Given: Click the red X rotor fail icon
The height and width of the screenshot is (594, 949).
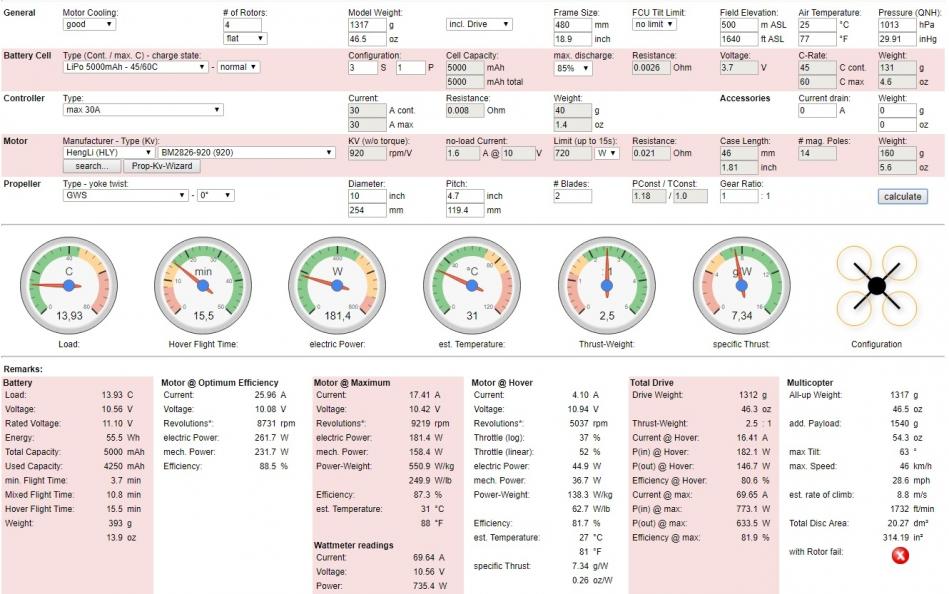Looking at the screenshot, I should click(899, 555).
